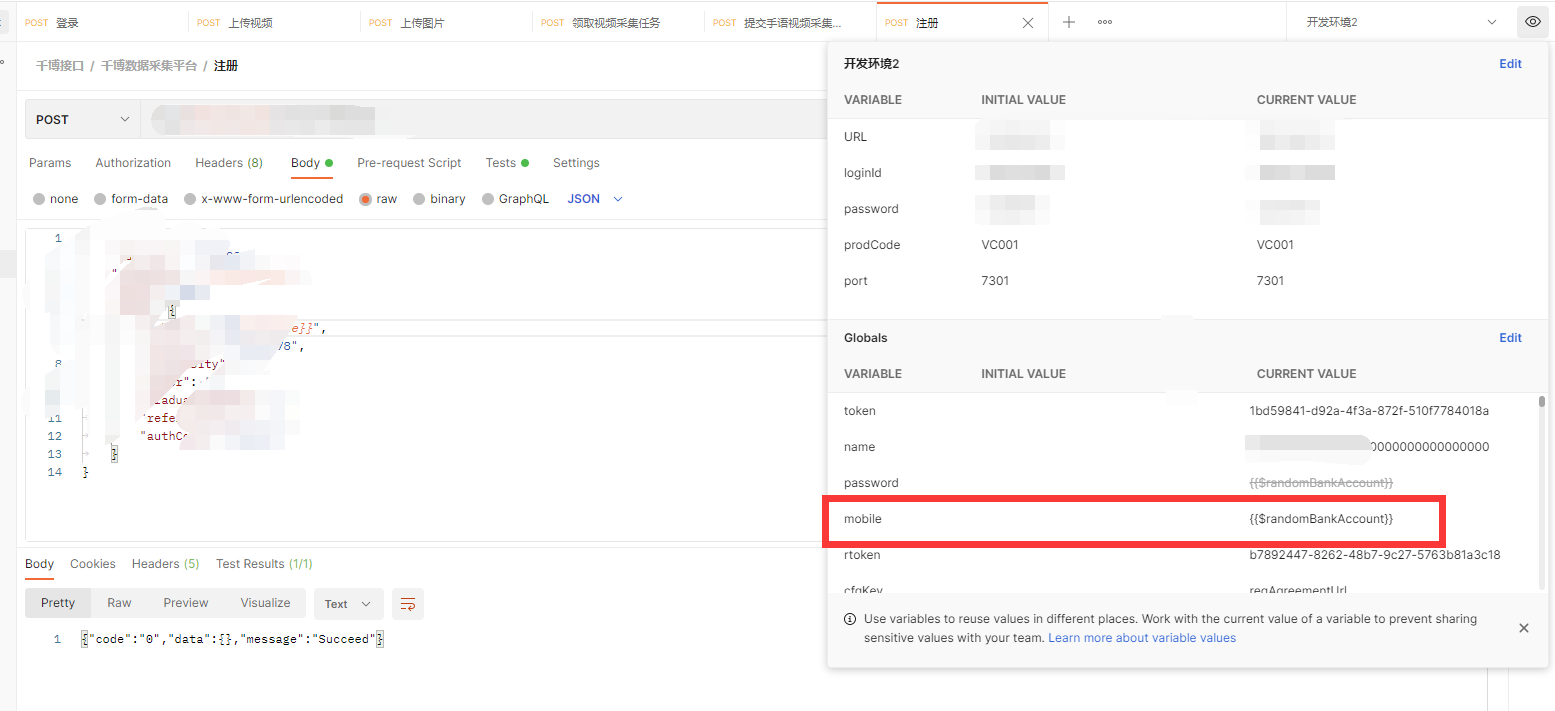1555x711 pixels.
Task: Toggle line wrapping in the response viewer
Action: click(x=407, y=604)
